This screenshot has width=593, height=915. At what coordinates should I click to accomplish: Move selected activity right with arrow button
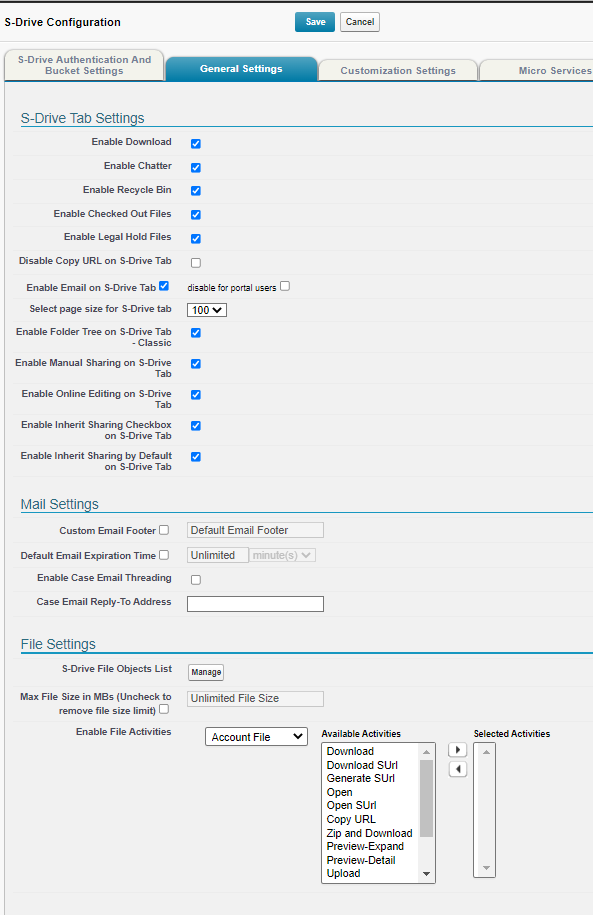coord(458,750)
